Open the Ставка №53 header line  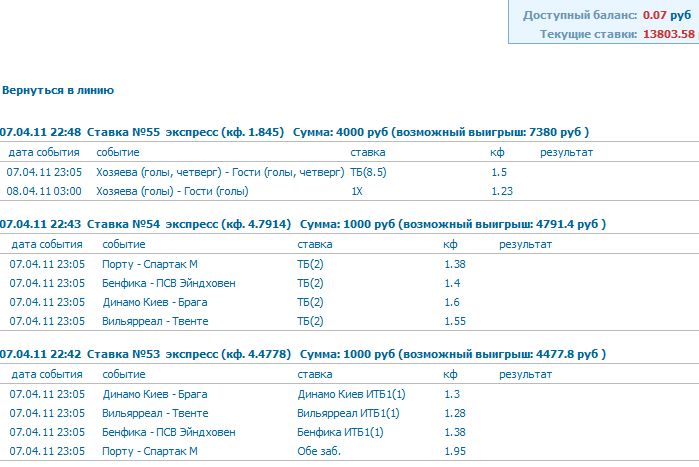tap(303, 354)
